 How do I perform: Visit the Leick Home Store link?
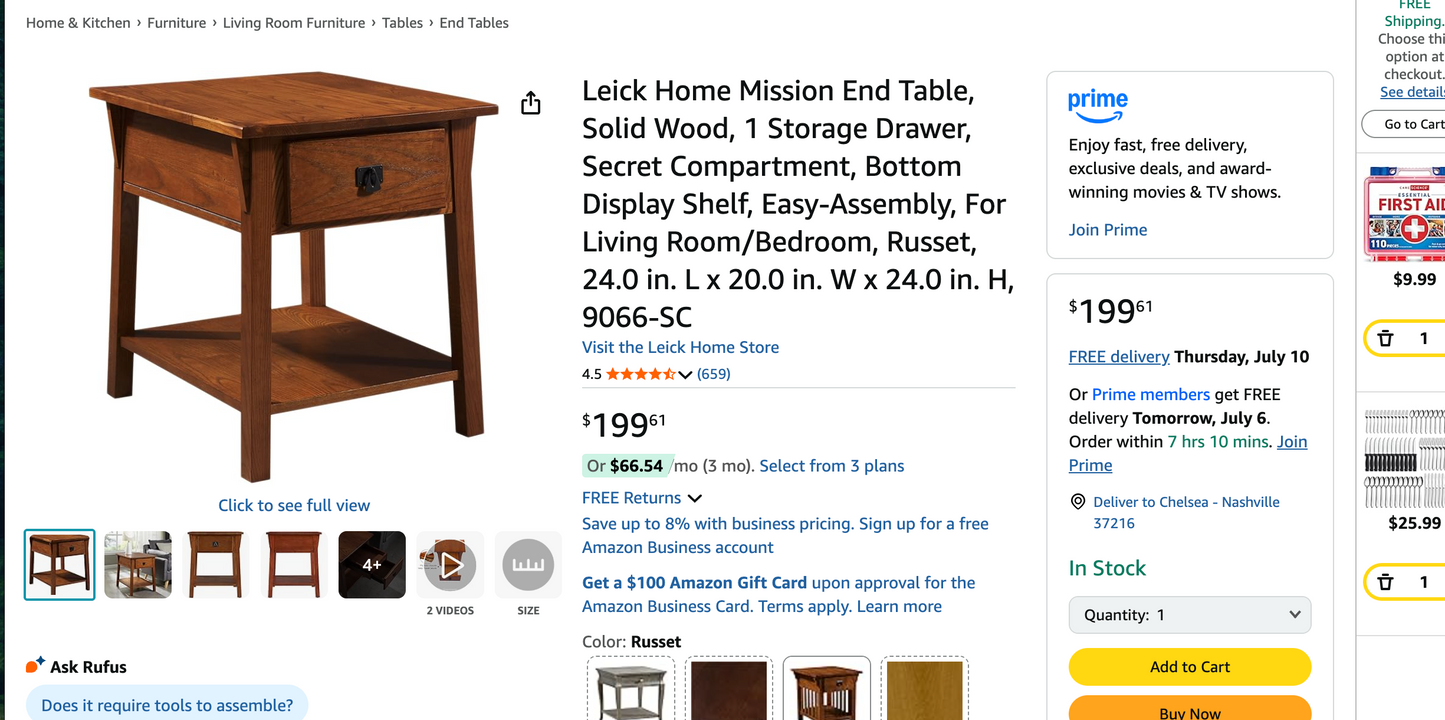[x=680, y=347]
